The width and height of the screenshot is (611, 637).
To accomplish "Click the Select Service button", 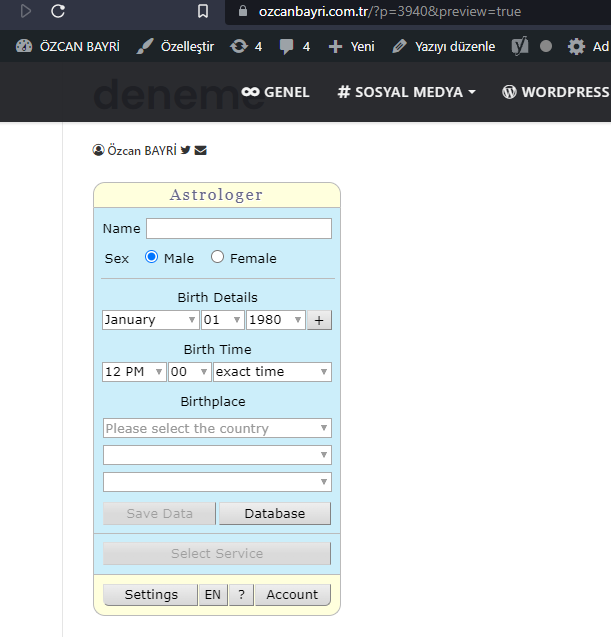I will click(x=217, y=553).
